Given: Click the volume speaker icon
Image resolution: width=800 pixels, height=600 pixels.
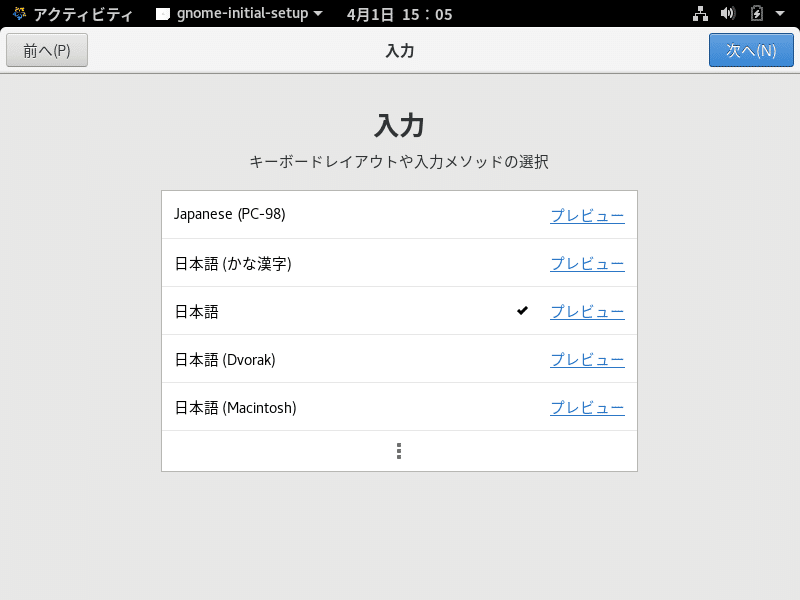Looking at the screenshot, I should pos(727,13).
